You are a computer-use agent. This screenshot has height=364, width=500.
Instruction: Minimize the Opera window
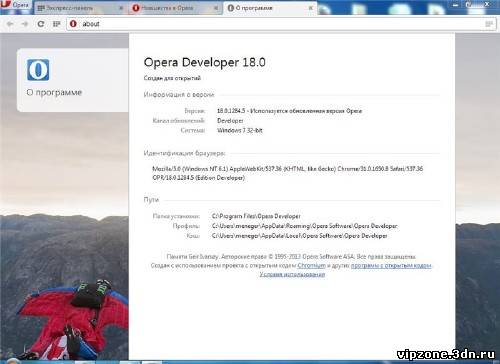coord(456,5)
